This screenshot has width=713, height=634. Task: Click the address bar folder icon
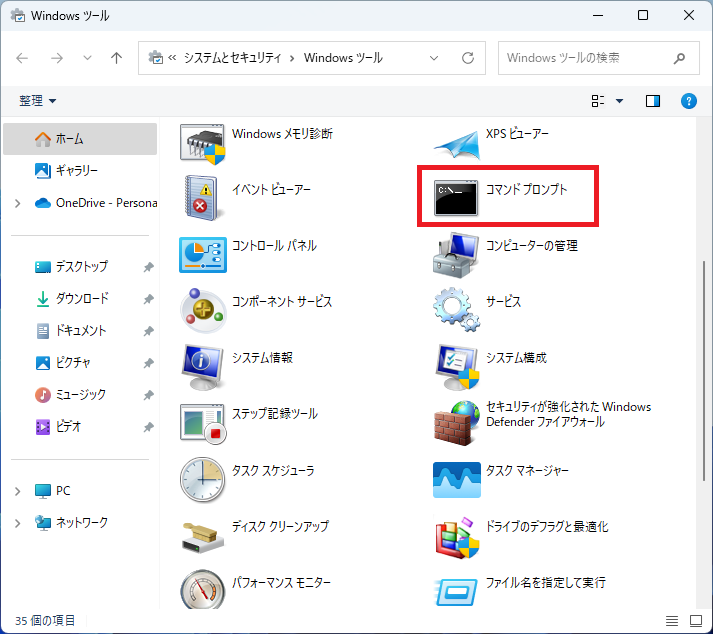[156, 58]
